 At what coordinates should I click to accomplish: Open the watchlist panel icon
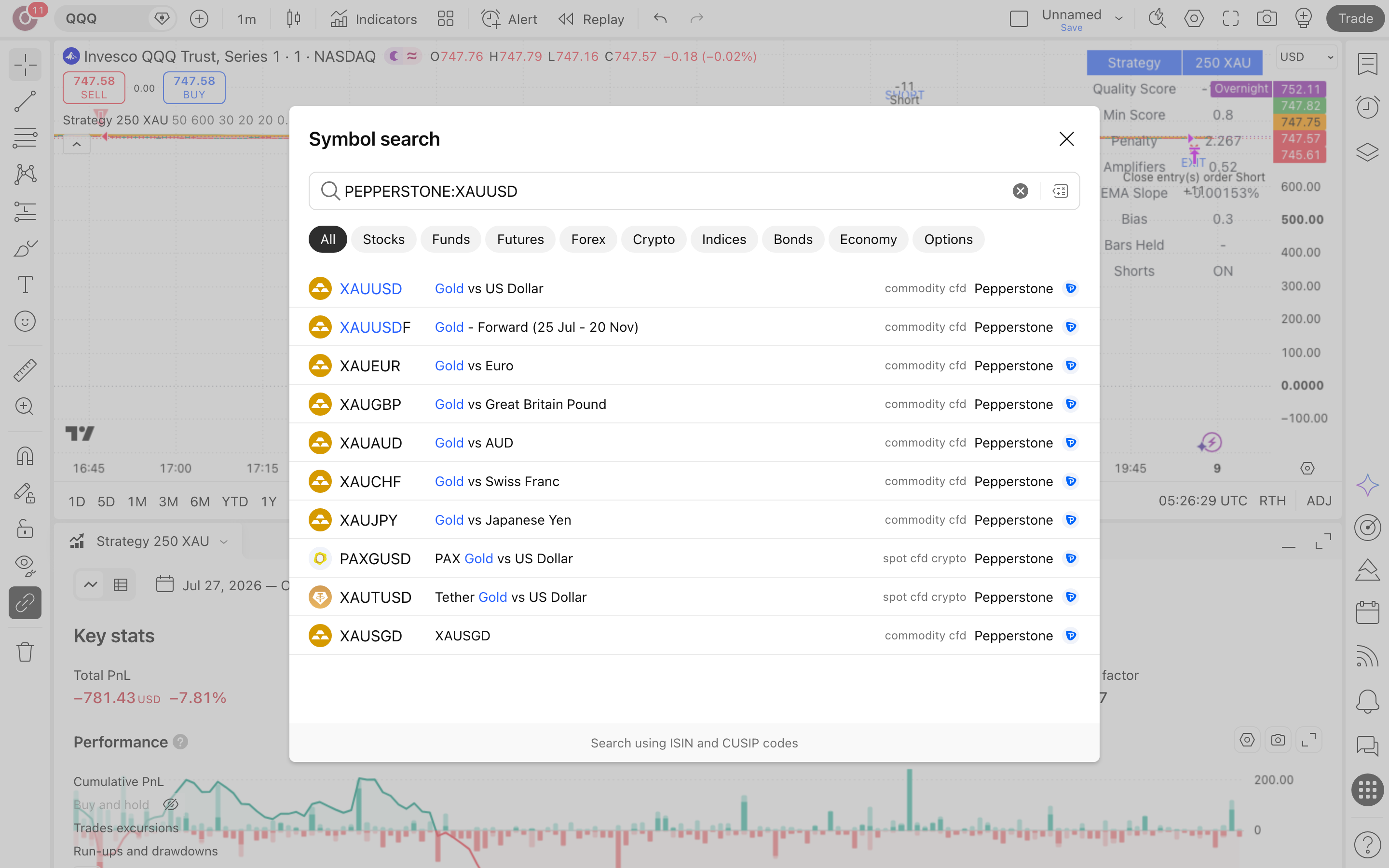[x=1367, y=64]
